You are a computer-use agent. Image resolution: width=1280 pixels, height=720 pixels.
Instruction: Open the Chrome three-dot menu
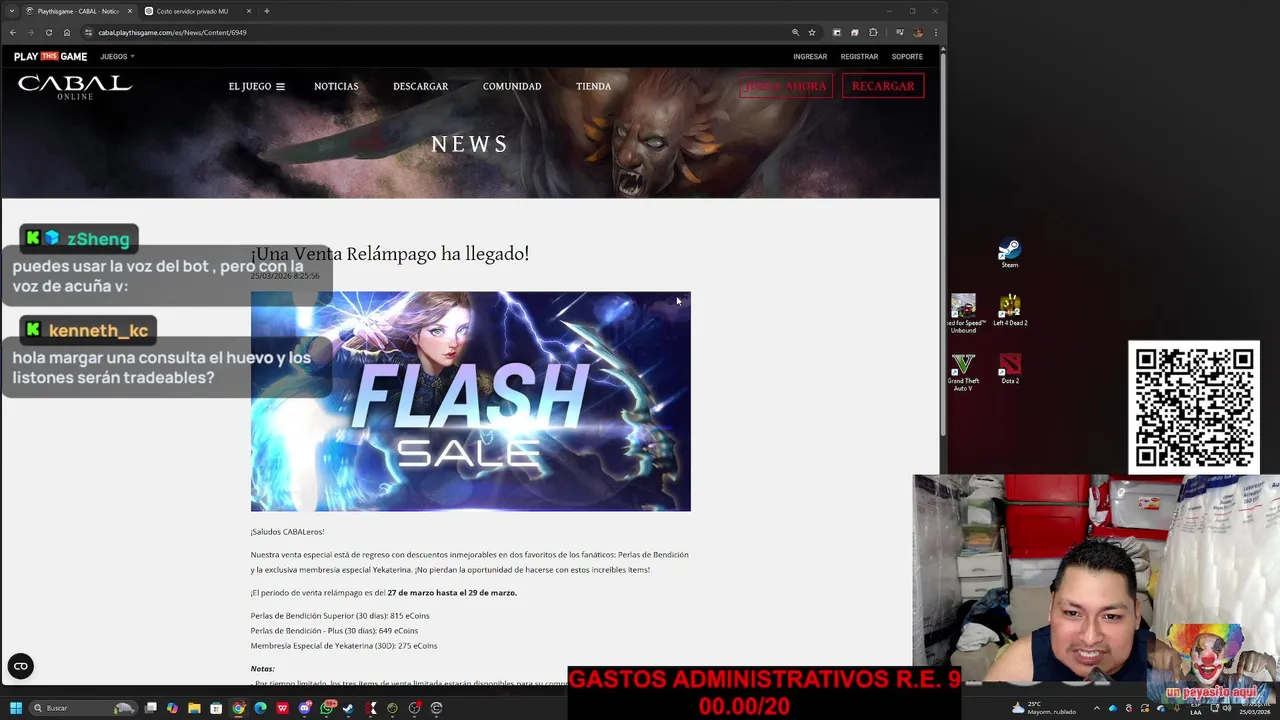(x=936, y=32)
